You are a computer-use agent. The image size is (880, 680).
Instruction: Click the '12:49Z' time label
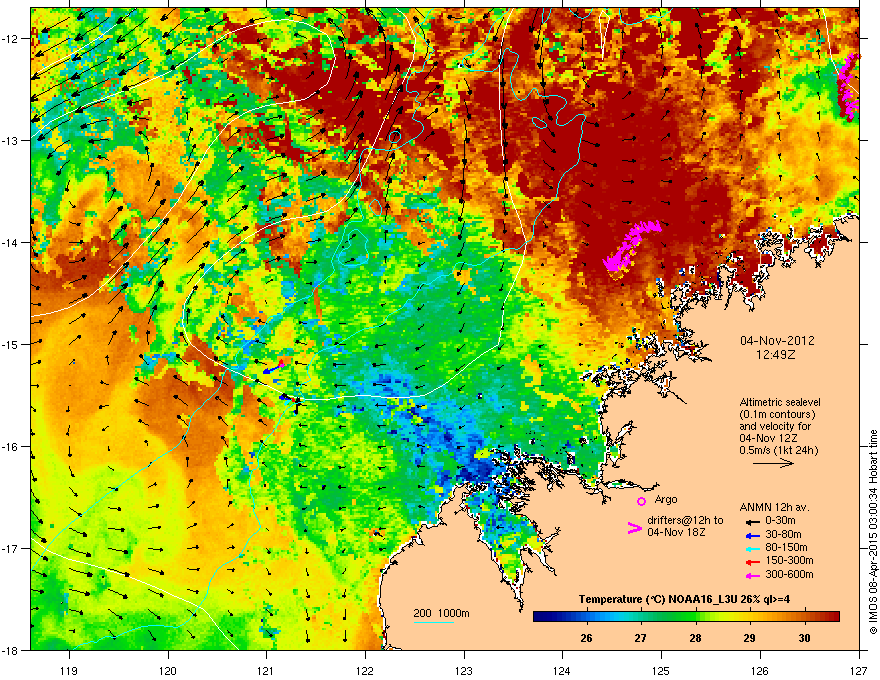(x=776, y=355)
